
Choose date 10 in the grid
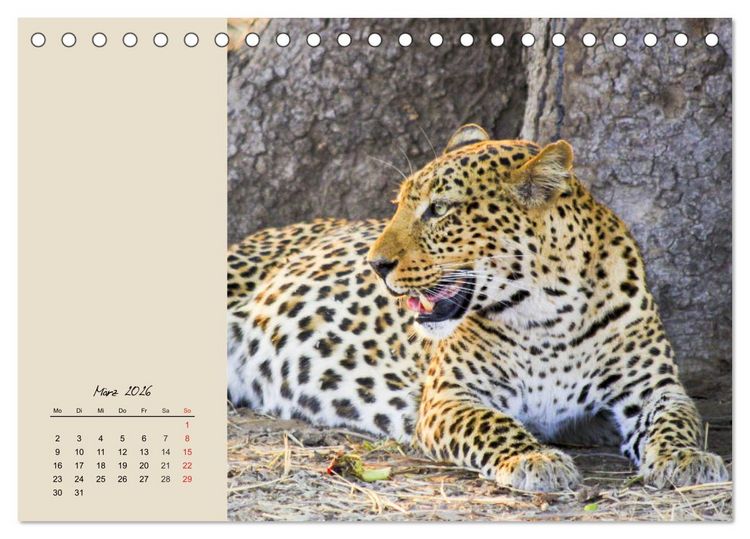pos(79,452)
